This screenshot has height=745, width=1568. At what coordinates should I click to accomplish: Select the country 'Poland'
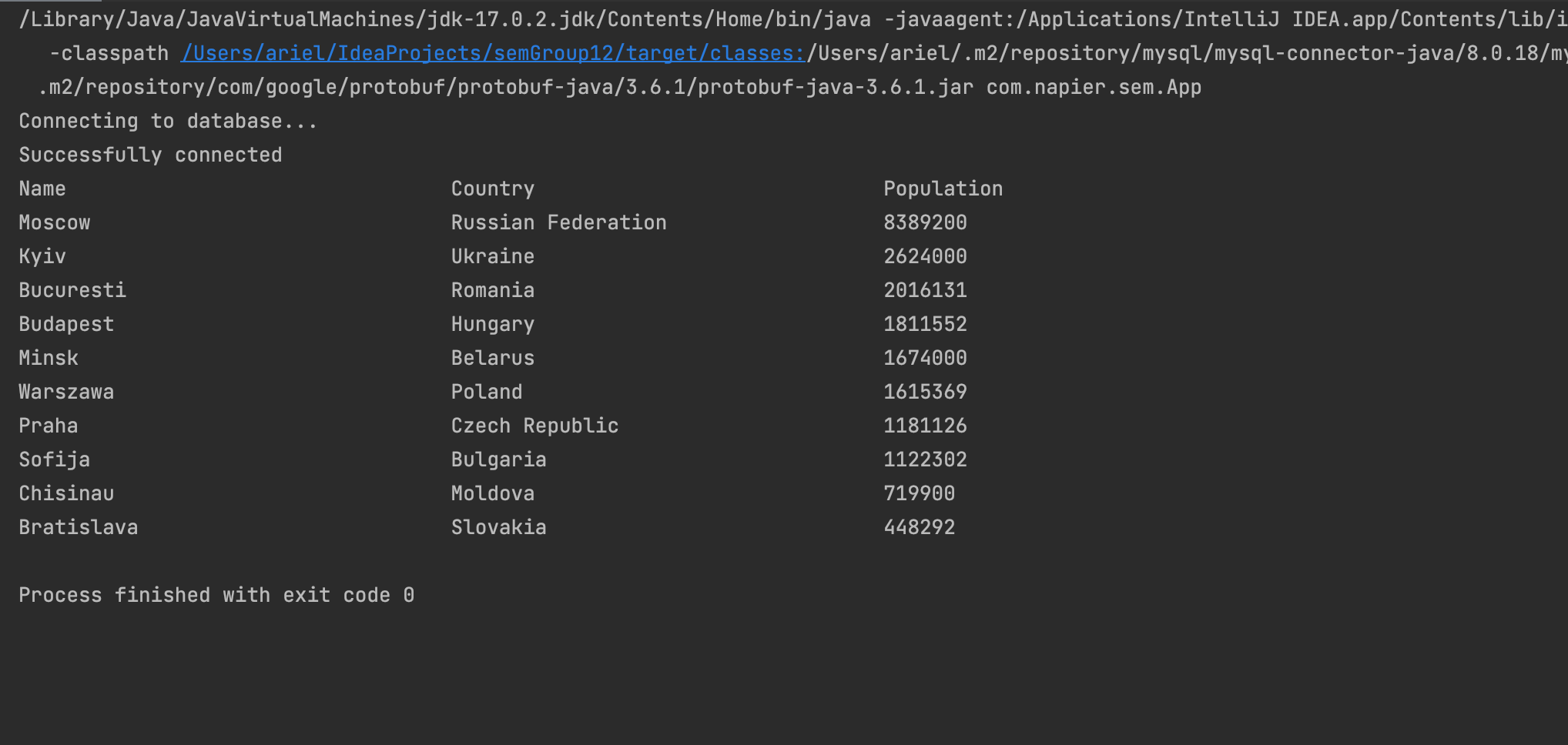click(487, 392)
